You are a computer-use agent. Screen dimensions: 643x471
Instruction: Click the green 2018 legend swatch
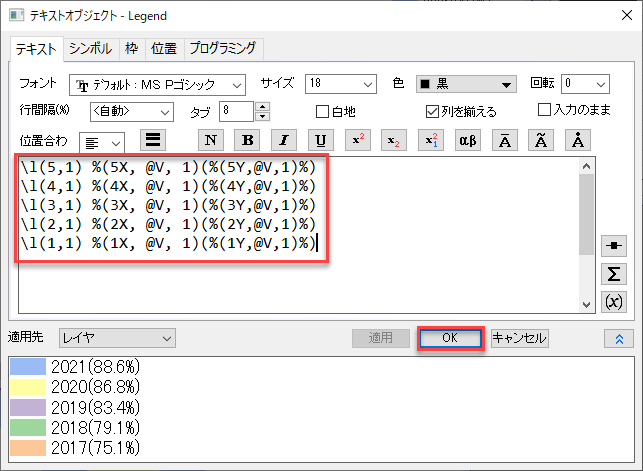[28, 428]
